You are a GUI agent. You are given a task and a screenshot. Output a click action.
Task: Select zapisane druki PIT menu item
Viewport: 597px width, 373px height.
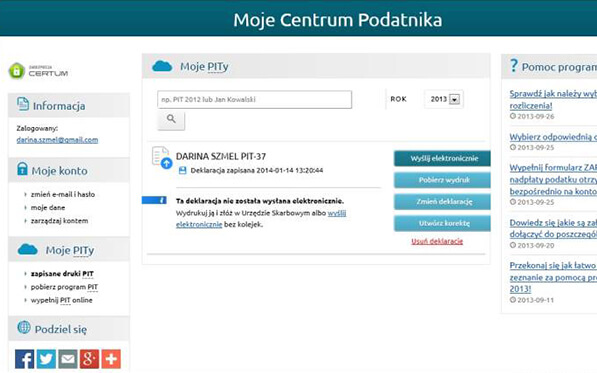62,274
